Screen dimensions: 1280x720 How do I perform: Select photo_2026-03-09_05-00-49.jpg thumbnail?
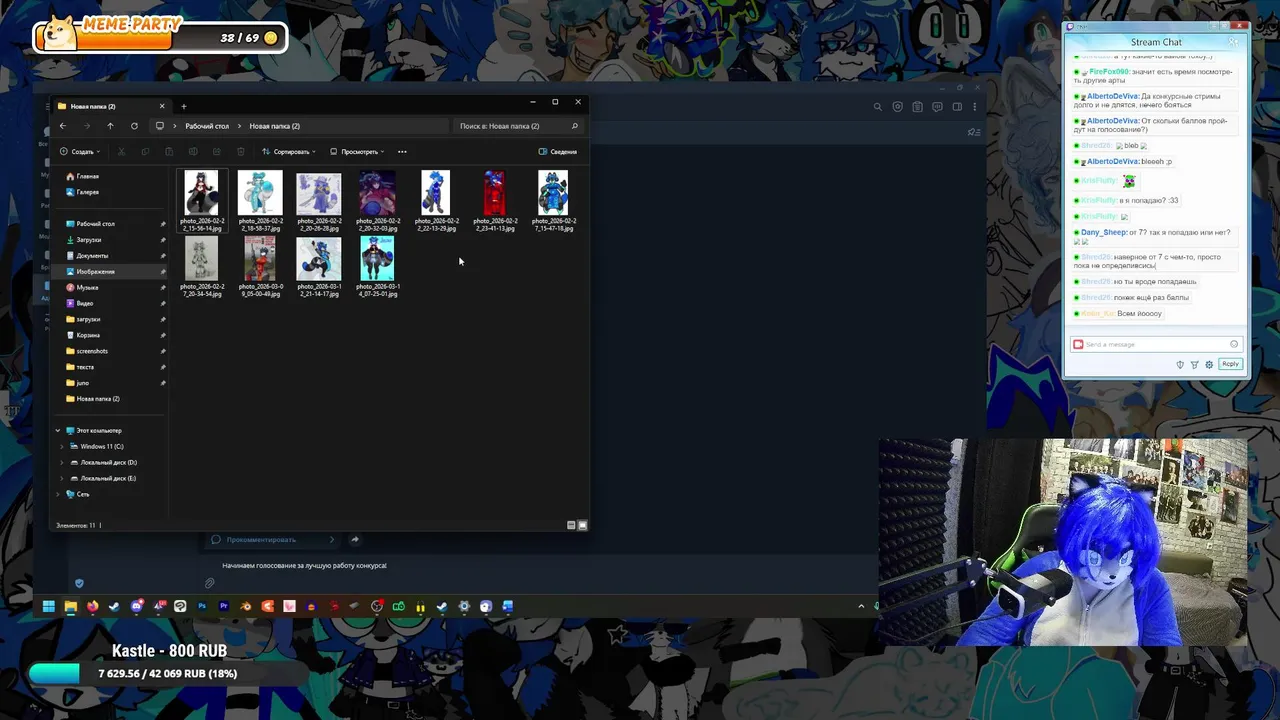(x=260, y=258)
